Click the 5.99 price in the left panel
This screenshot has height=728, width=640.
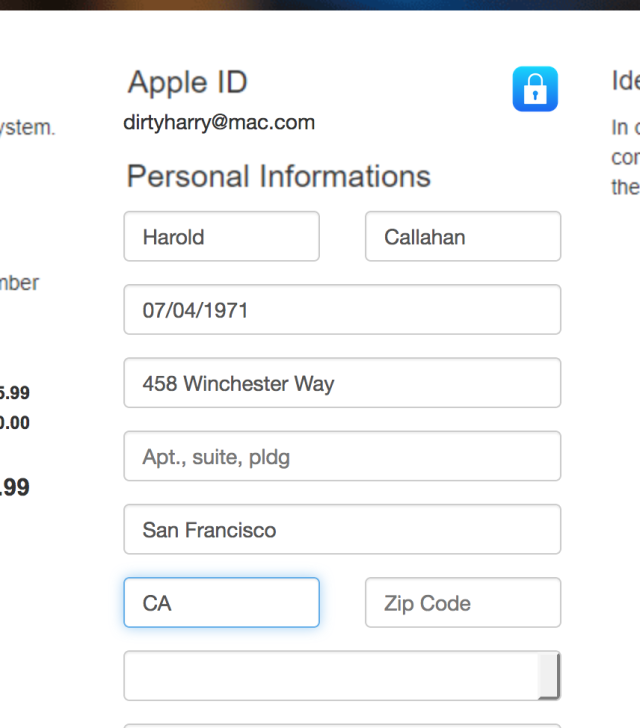click(15, 393)
